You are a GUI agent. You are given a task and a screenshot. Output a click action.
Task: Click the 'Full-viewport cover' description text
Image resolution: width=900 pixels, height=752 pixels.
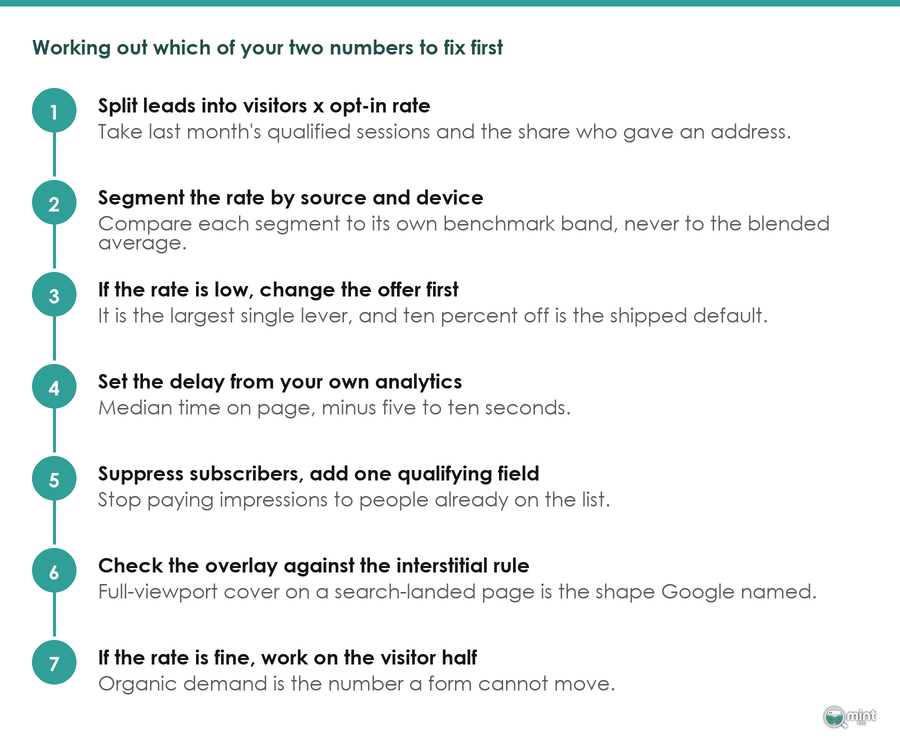[x=457, y=592]
